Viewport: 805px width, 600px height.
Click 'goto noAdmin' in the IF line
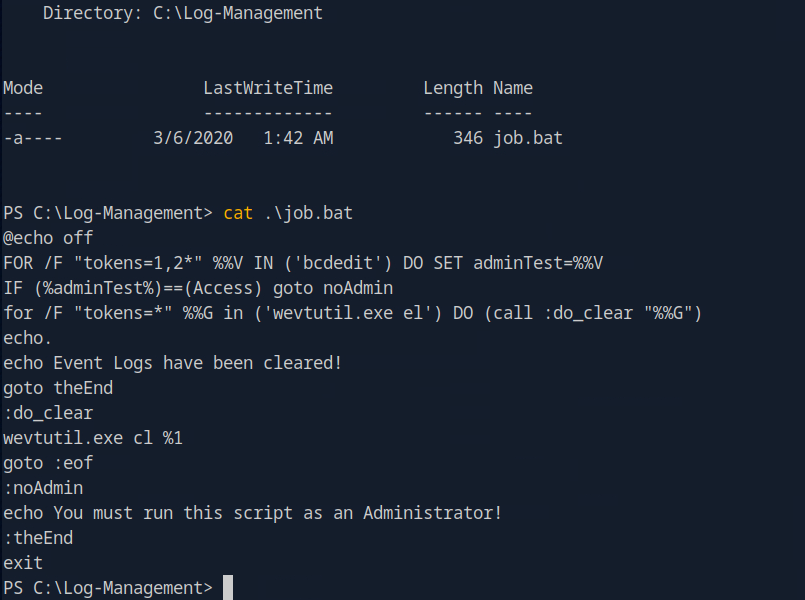(333, 288)
